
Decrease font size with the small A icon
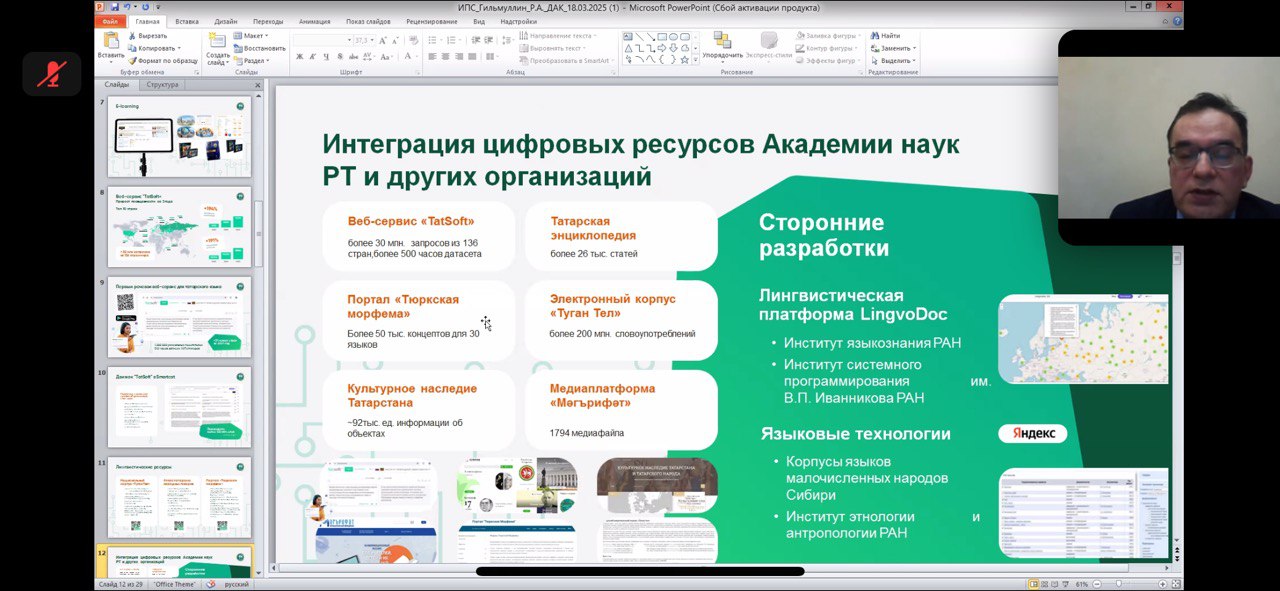[394, 40]
